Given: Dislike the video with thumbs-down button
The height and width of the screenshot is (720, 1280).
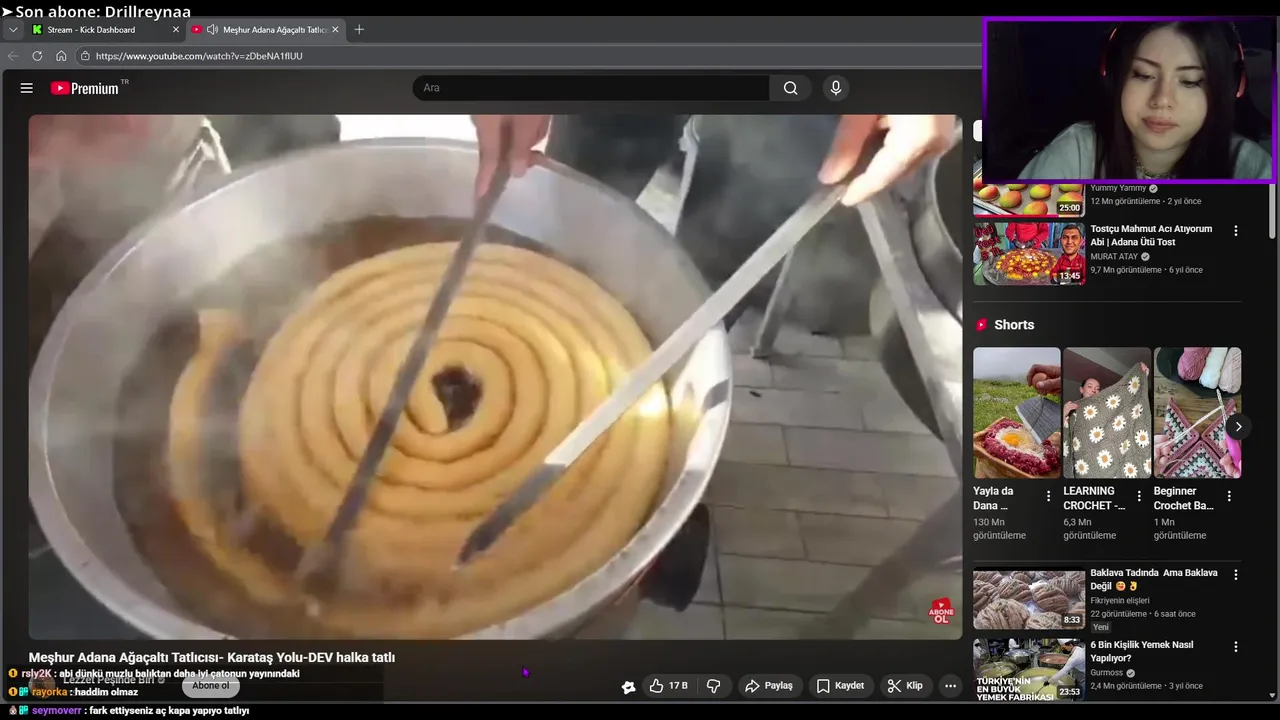Looking at the screenshot, I should 714,686.
